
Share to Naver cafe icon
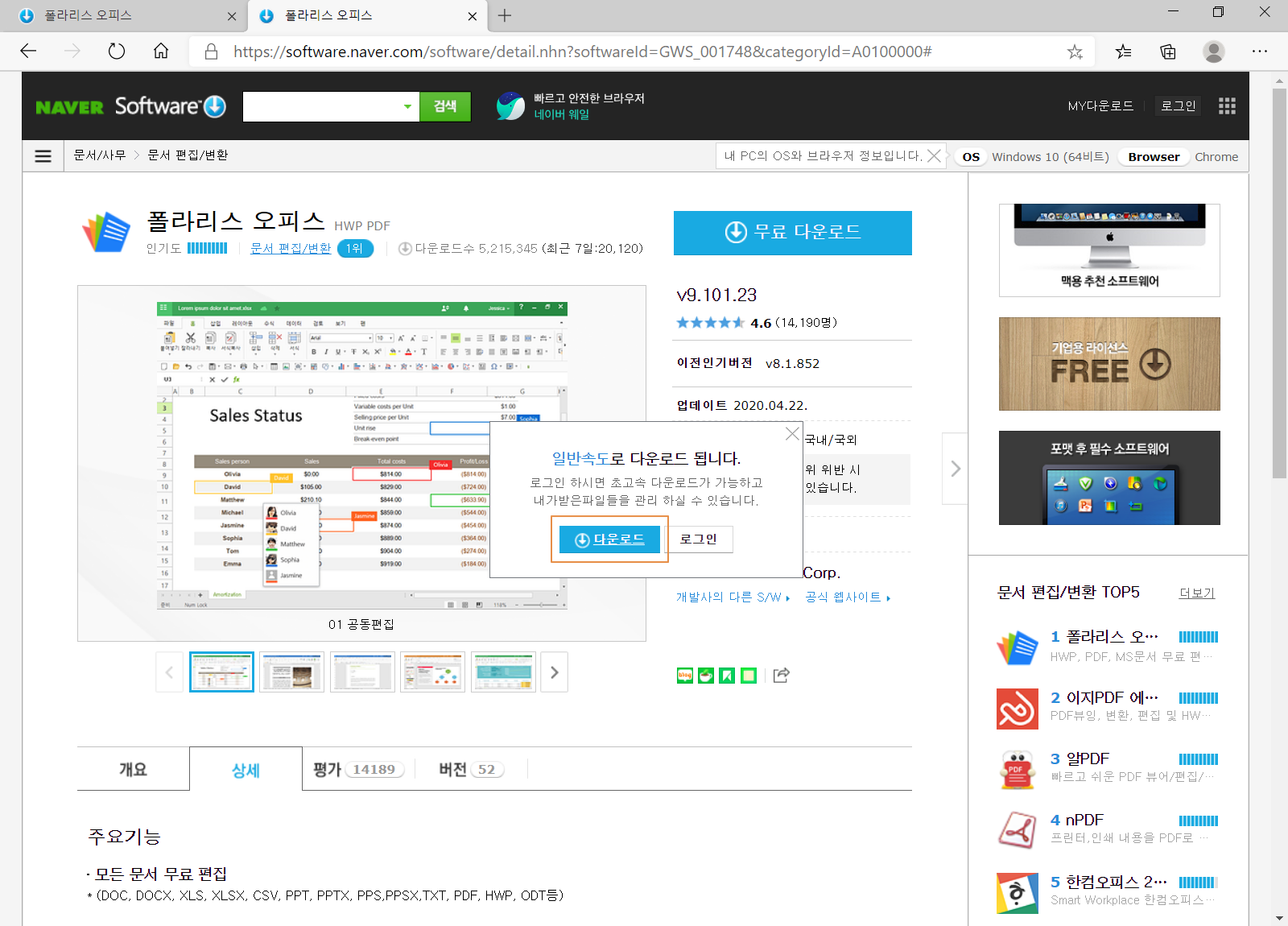coord(706,676)
